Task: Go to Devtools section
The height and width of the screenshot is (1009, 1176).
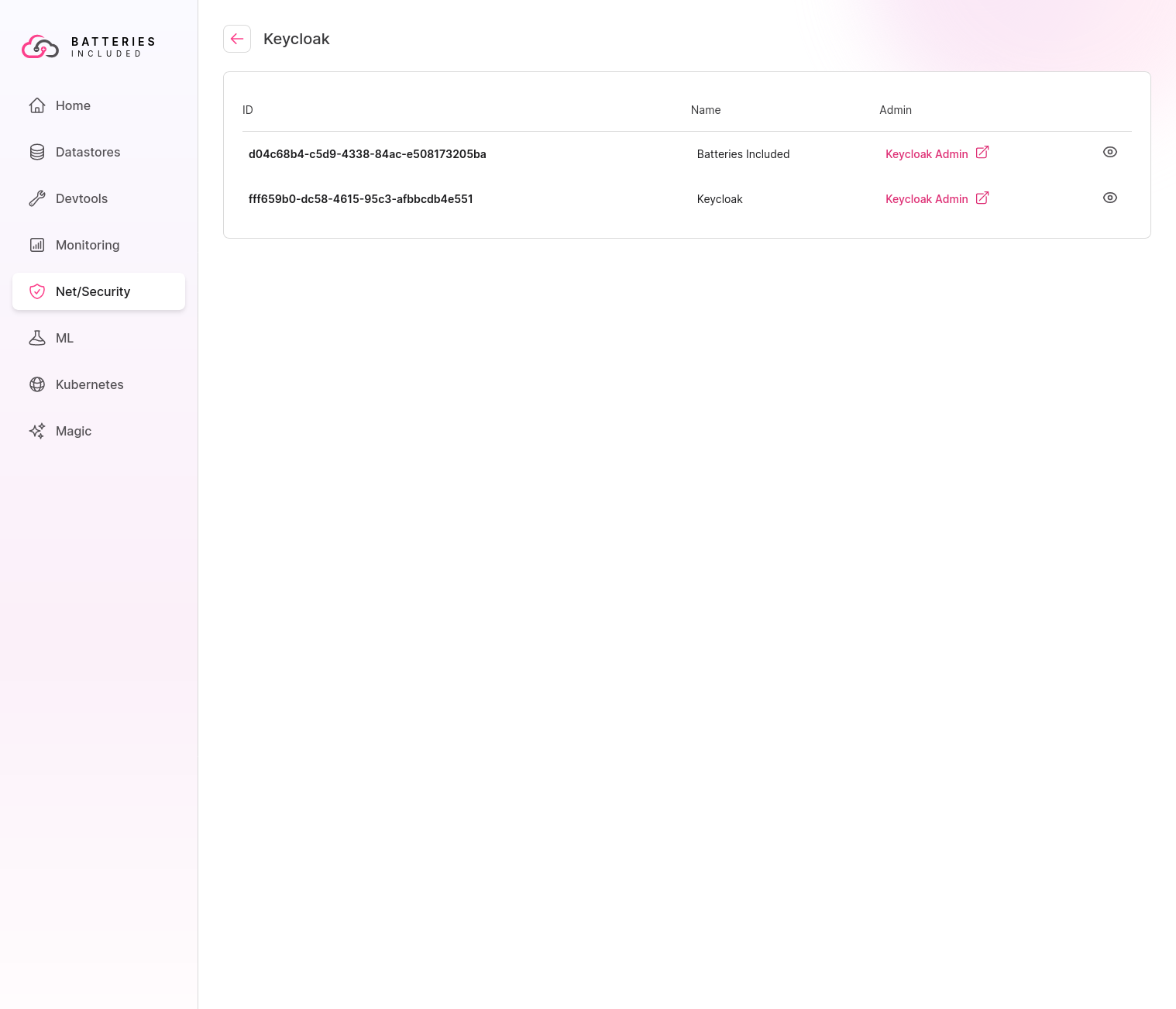Action: (98, 198)
